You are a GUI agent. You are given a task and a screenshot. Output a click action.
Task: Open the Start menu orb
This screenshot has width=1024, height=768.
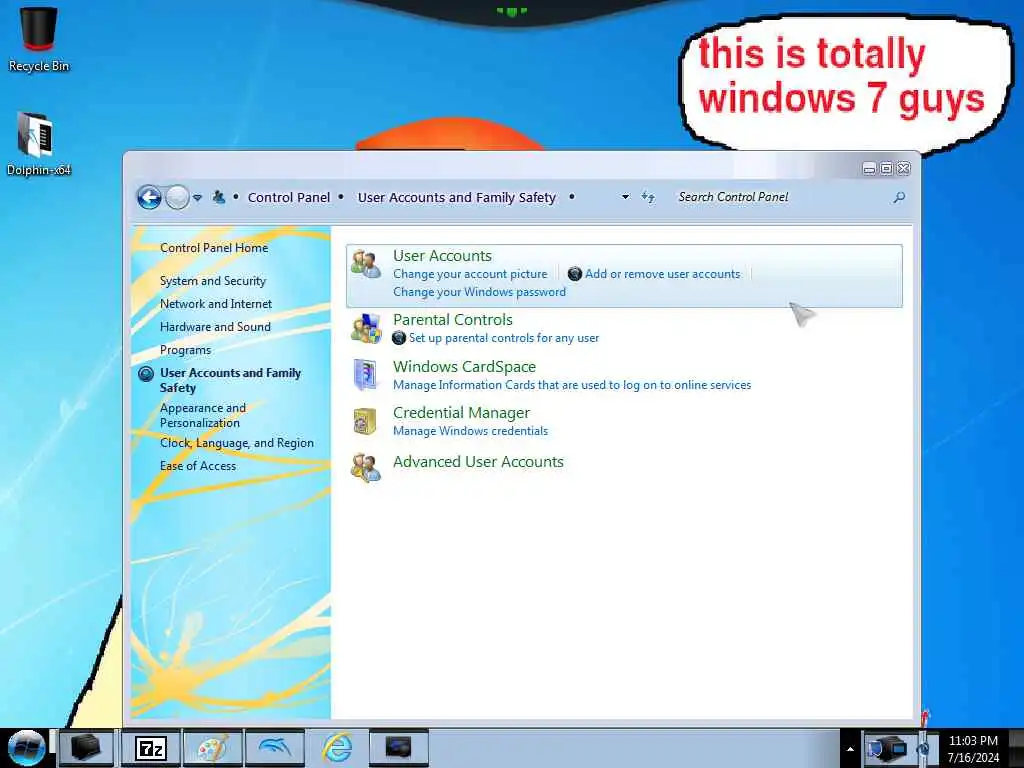coord(26,748)
